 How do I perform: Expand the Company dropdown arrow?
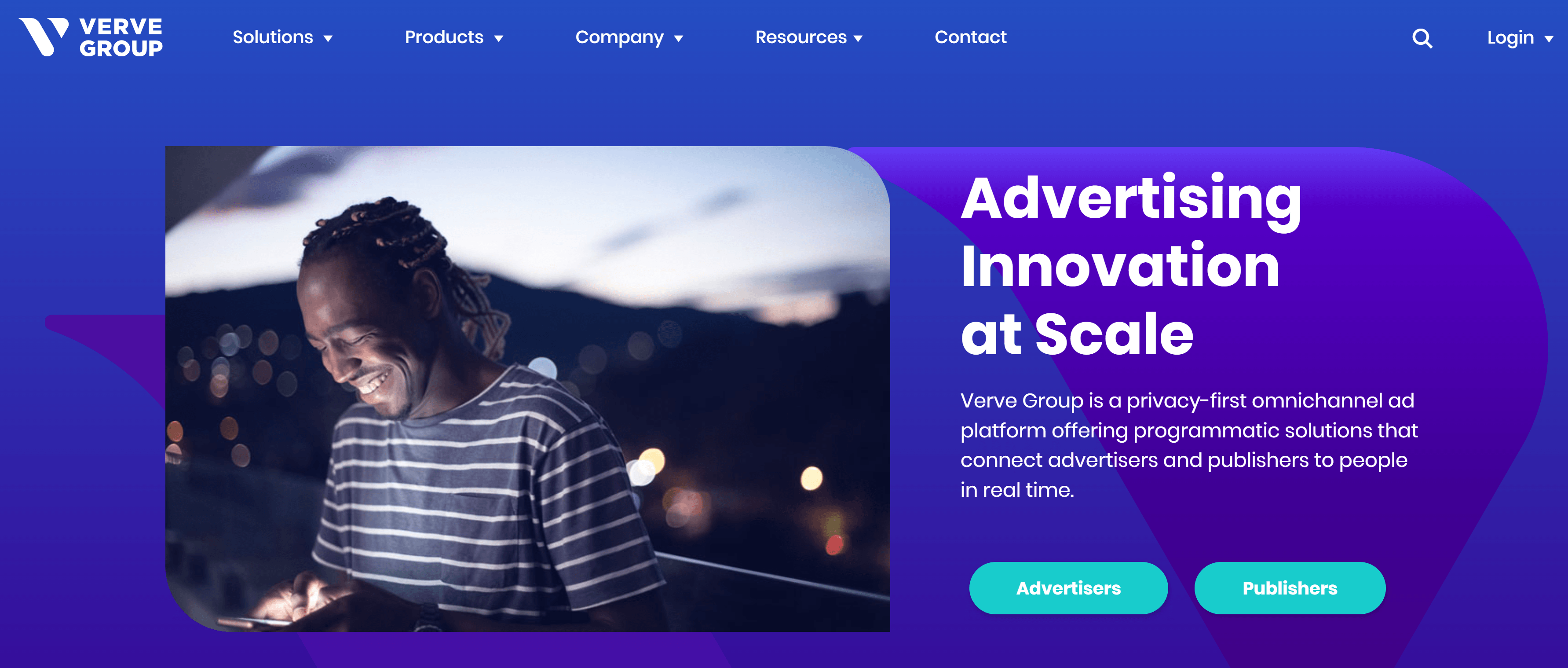(679, 39)
